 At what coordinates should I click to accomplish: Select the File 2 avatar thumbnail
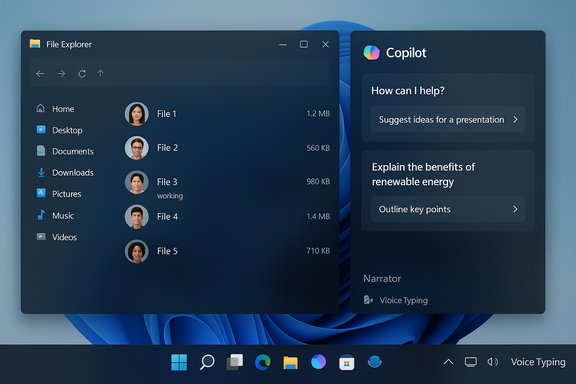[137, 148]
